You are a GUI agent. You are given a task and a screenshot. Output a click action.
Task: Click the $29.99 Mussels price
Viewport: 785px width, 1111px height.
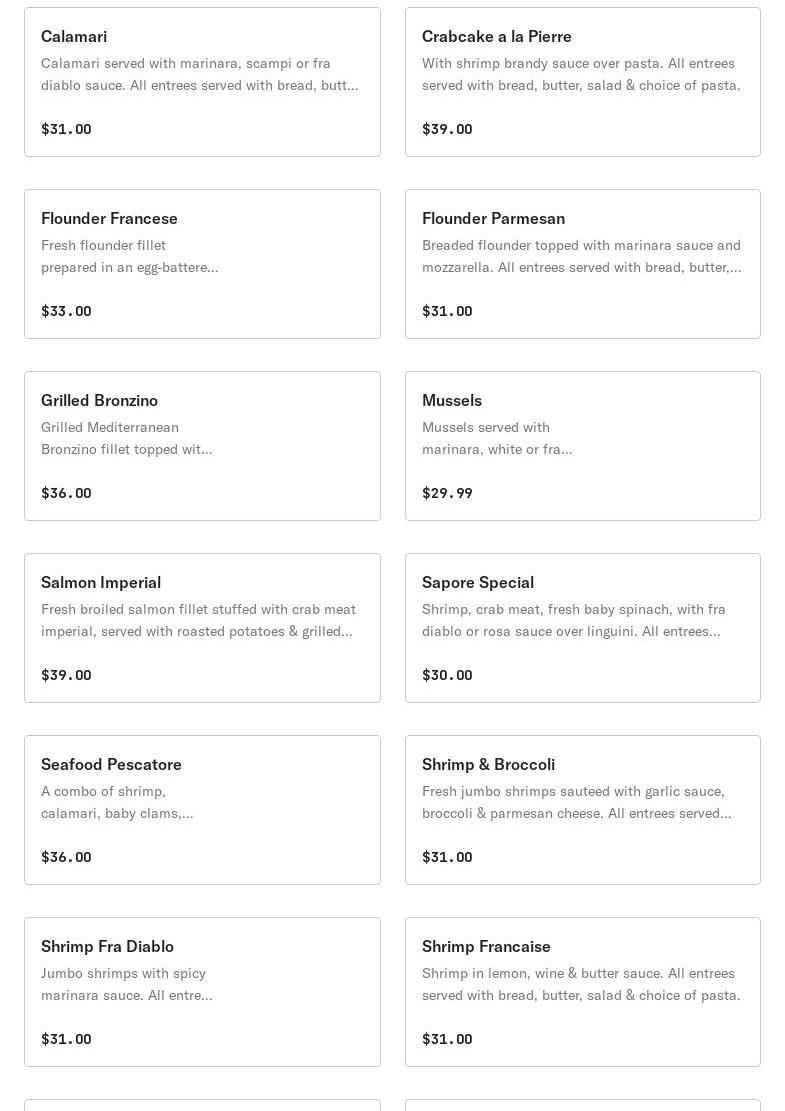coord(447,493)
